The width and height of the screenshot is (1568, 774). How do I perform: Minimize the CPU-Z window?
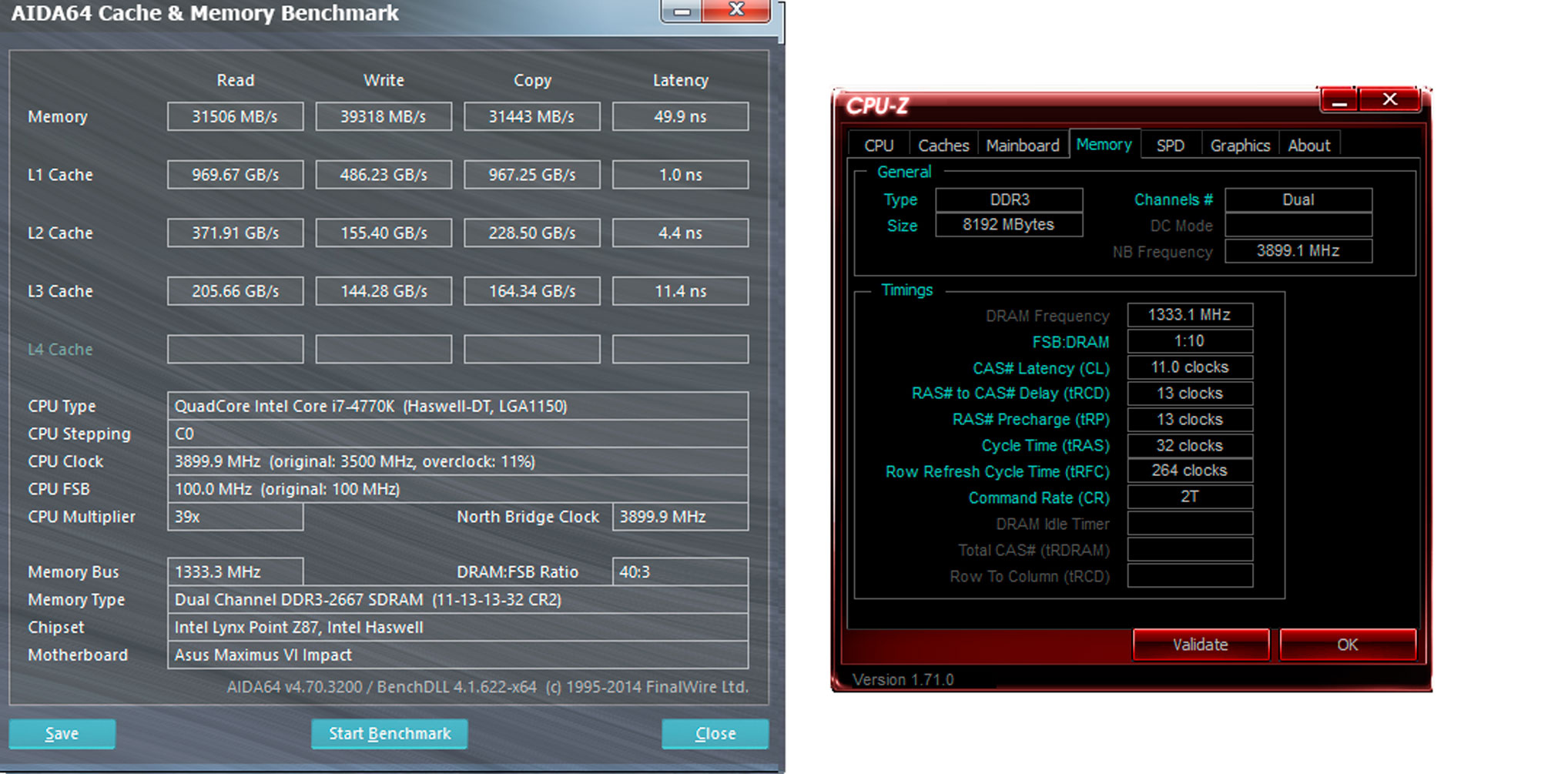(x=1339, y=100)
